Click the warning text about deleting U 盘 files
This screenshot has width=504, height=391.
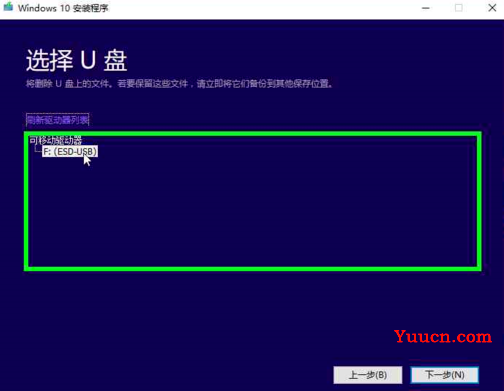click(x=179, y=83)
